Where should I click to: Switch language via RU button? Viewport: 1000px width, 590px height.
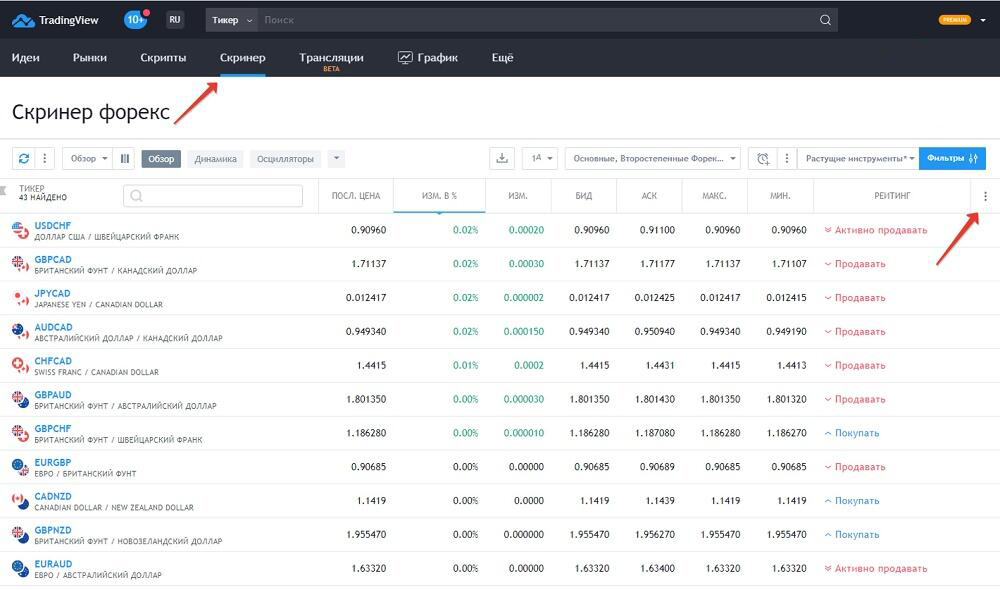tap(175, 20)
